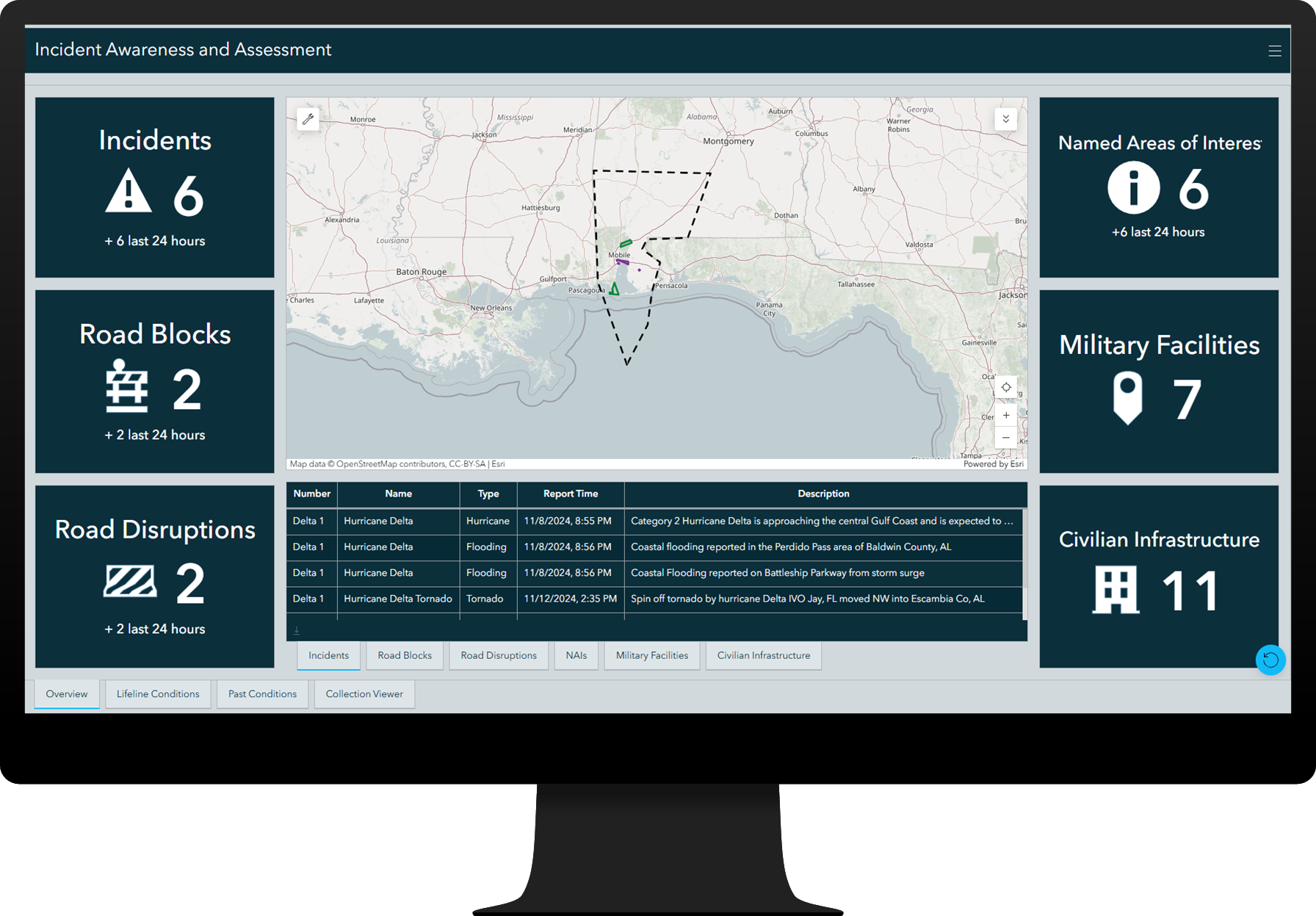The height and width of the screenshot is (916, 1316).
Task: Click the OpenStreetMap contributors attribution link
Action: tap(389, 464)
